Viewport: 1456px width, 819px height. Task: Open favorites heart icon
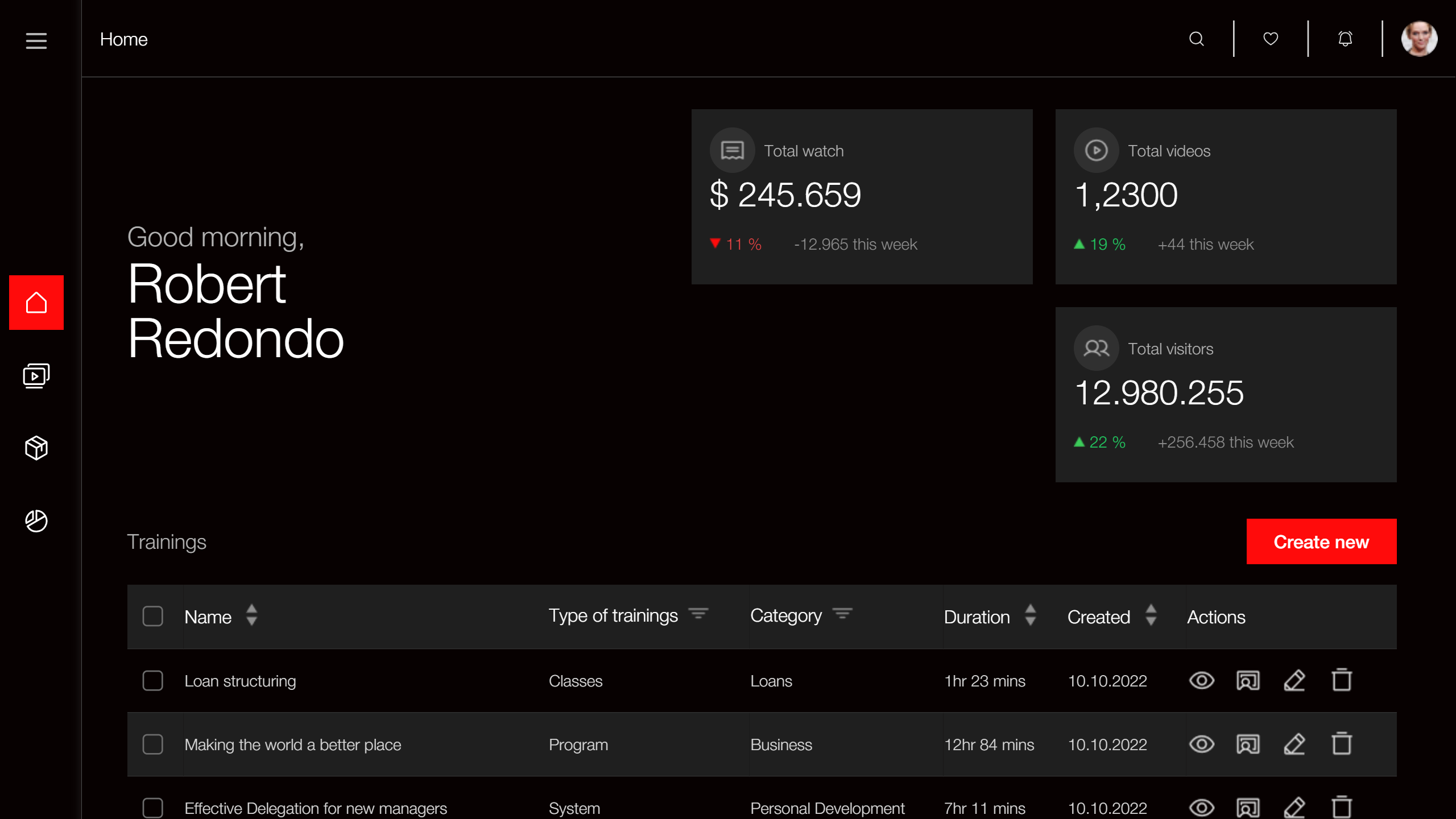[1271, 39]
